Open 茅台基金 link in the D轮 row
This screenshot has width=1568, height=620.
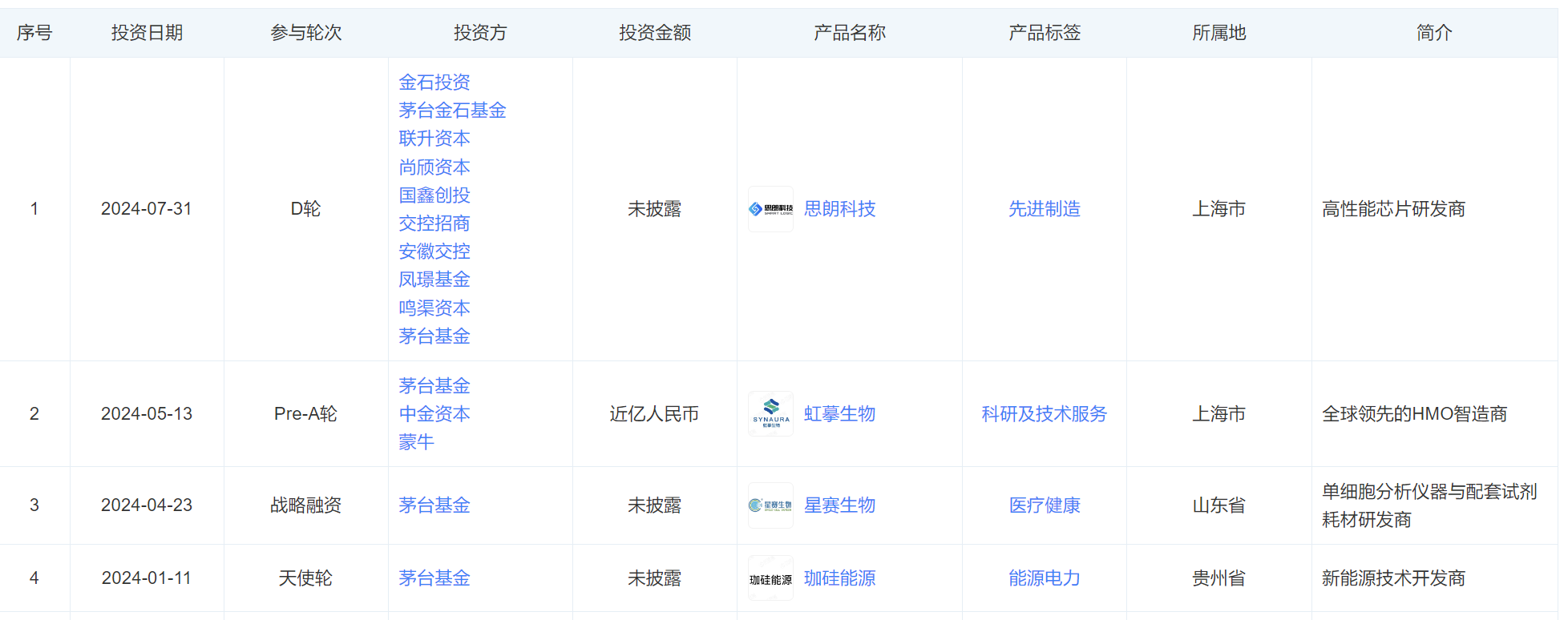tap(434, 336)
